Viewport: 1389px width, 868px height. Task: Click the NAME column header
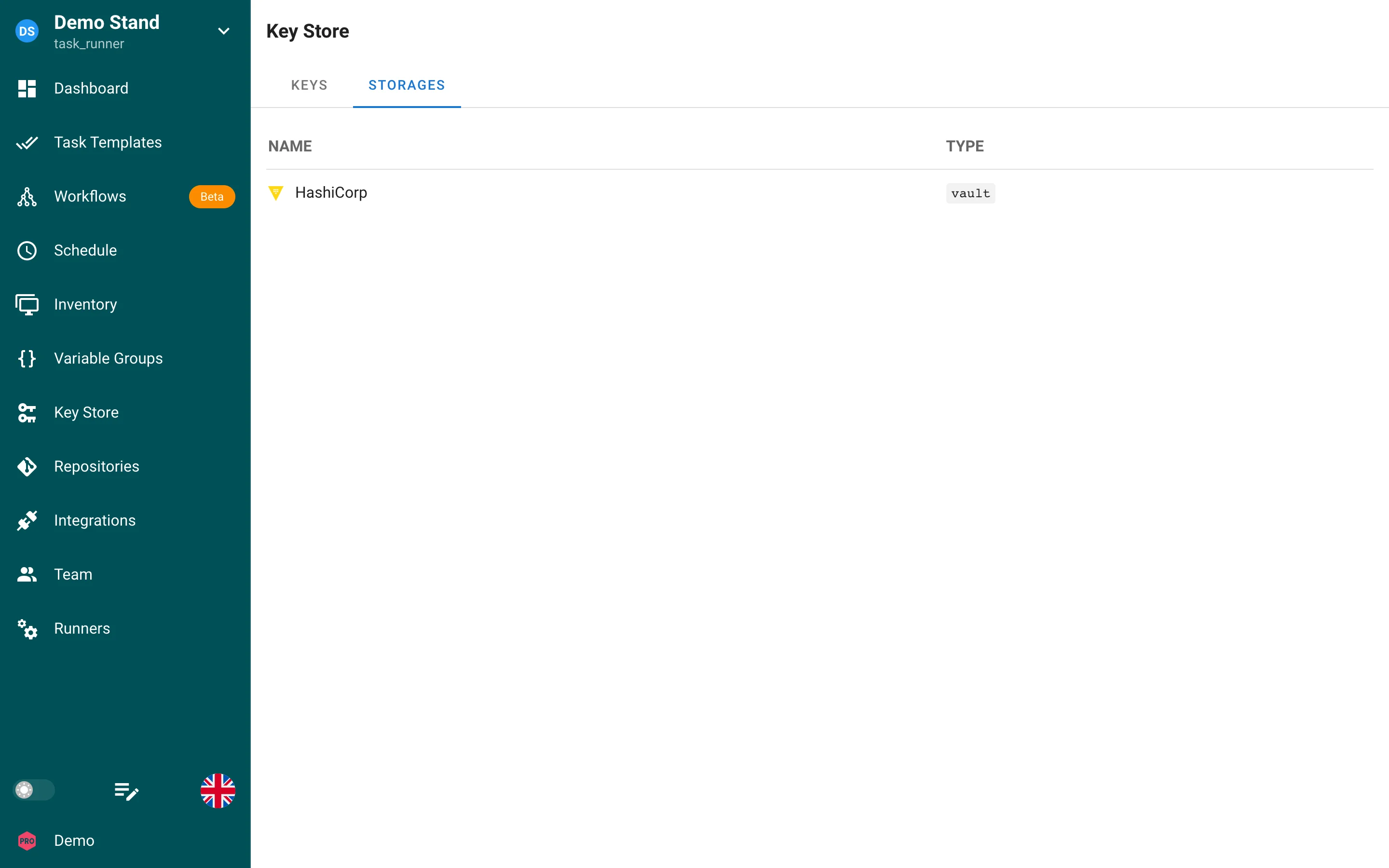(x=290, y=146)
